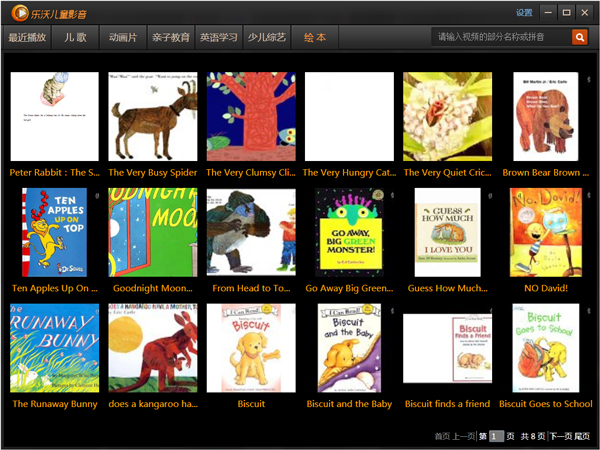
Task: Open the 设置 settings link
Action: click(524, 13)
